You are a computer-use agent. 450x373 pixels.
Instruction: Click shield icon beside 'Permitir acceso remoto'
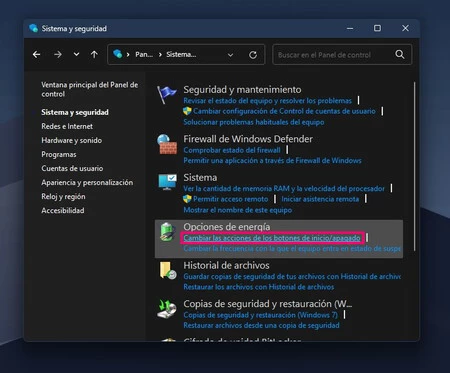187,199
